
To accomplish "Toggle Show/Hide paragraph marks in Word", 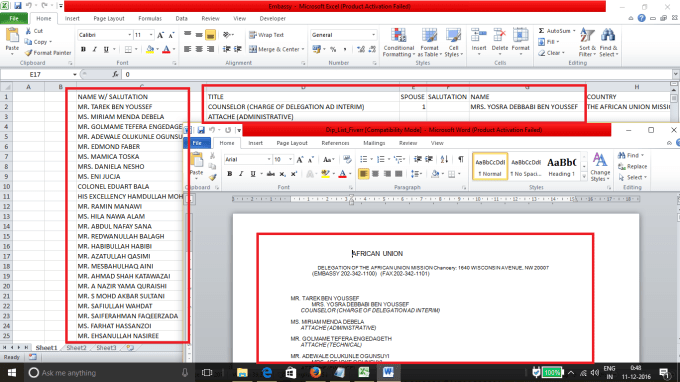I will click(461, 160).
